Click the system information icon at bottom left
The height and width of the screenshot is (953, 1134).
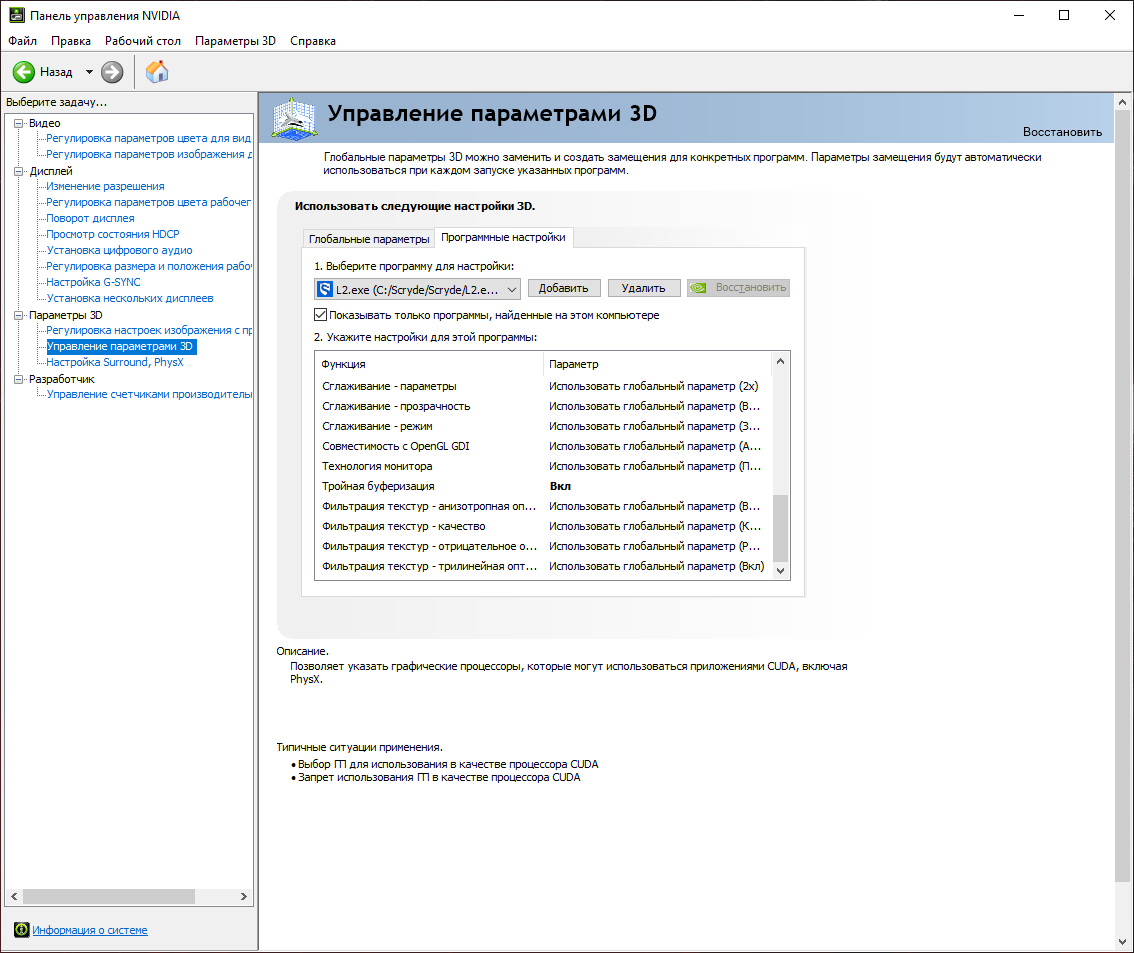tap(21, 930)
